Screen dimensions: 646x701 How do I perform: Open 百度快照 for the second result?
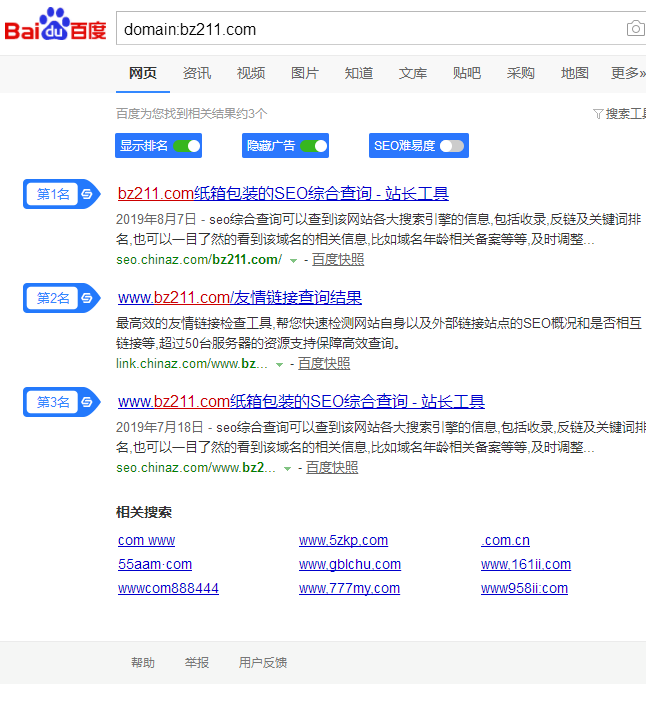point(324,363)
